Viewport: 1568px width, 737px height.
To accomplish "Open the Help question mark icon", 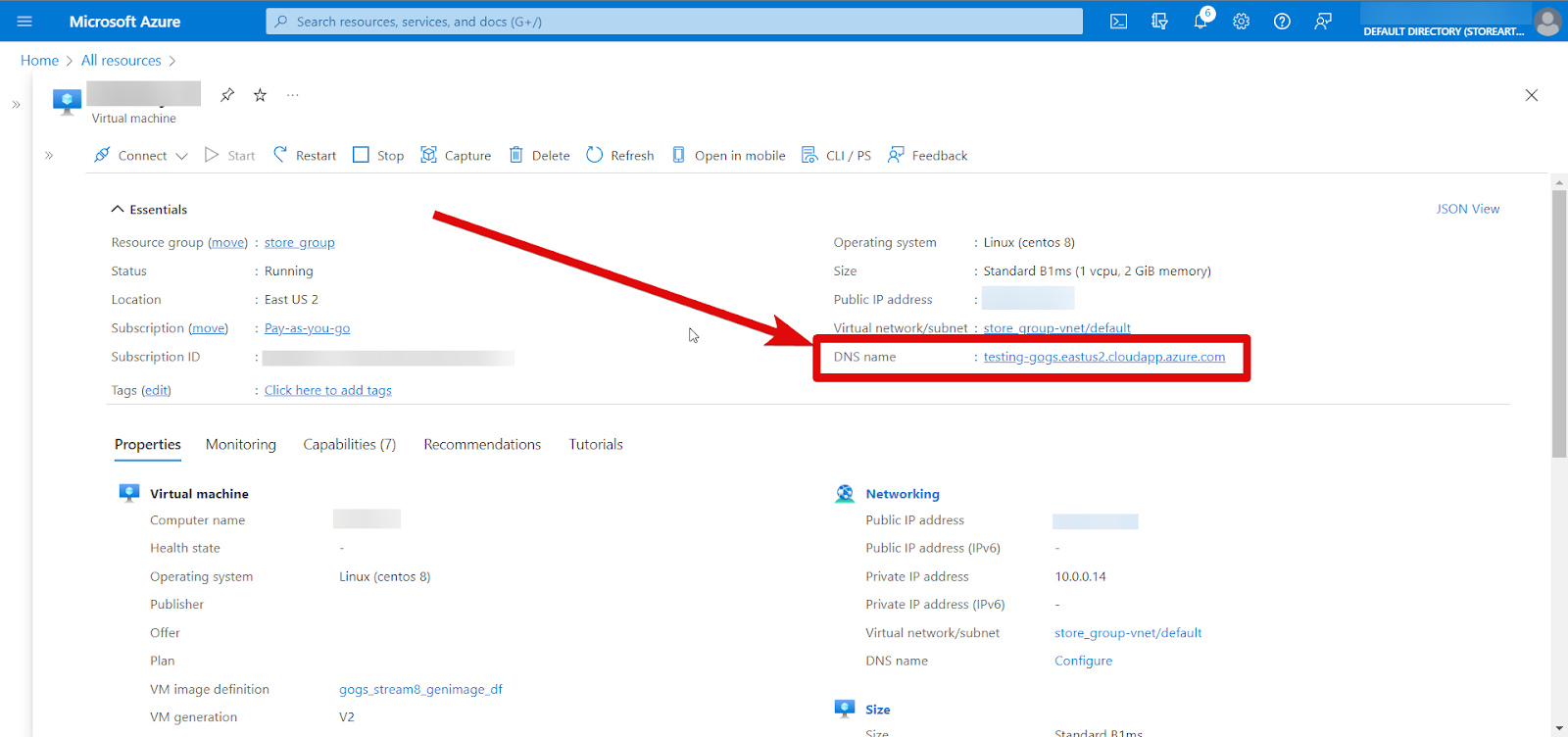I will point(1282,22).
